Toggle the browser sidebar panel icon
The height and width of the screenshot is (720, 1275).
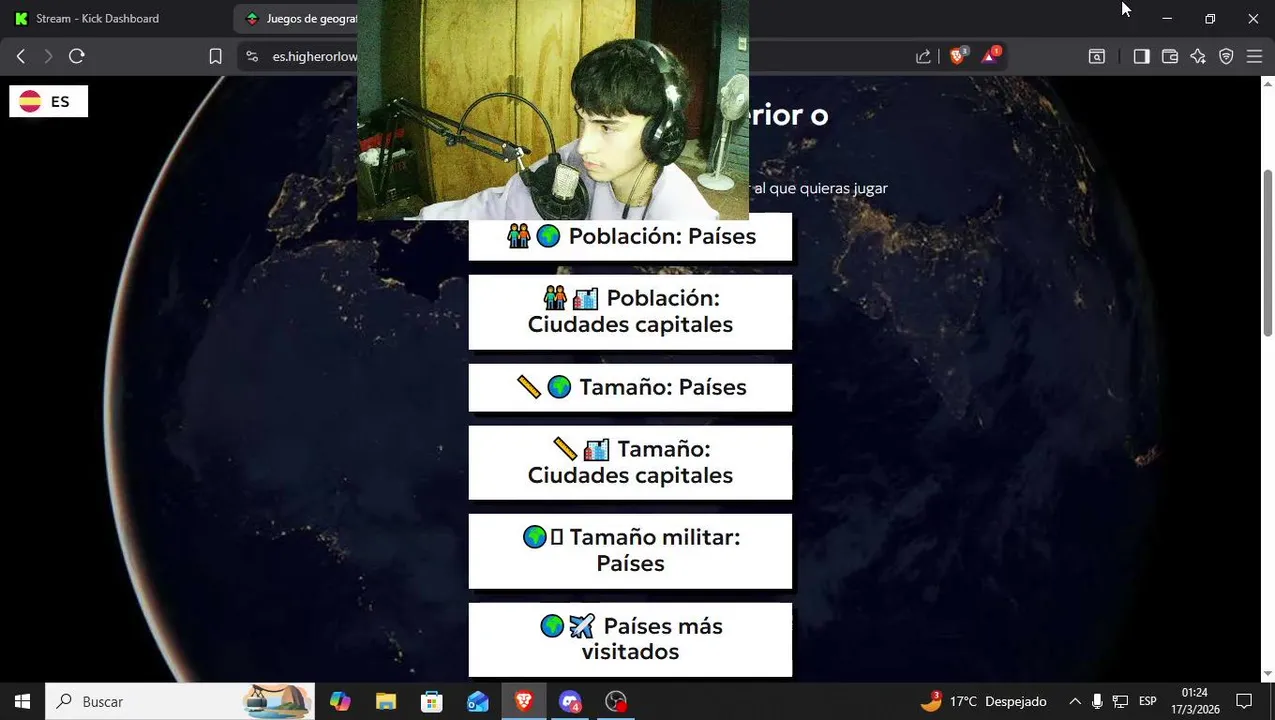click(1141, 57)
